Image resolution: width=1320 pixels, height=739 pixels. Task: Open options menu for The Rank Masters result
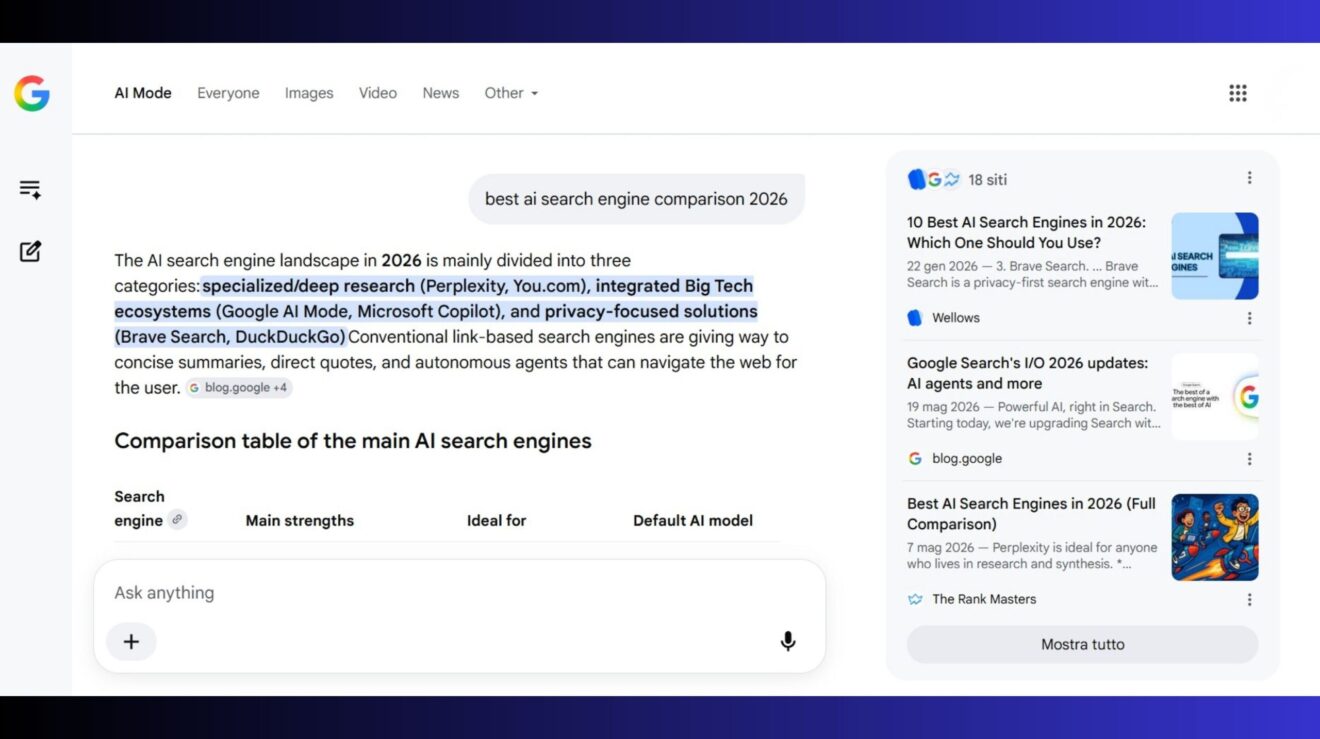tap(1249, 599)
